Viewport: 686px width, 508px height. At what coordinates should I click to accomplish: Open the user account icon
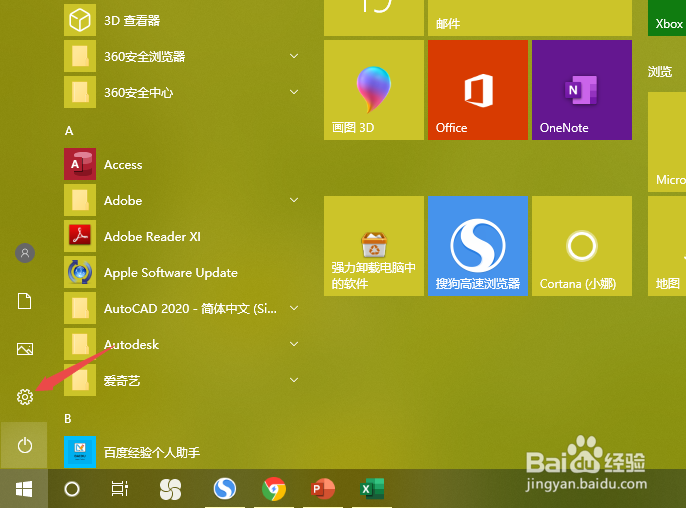pos(25,253)
